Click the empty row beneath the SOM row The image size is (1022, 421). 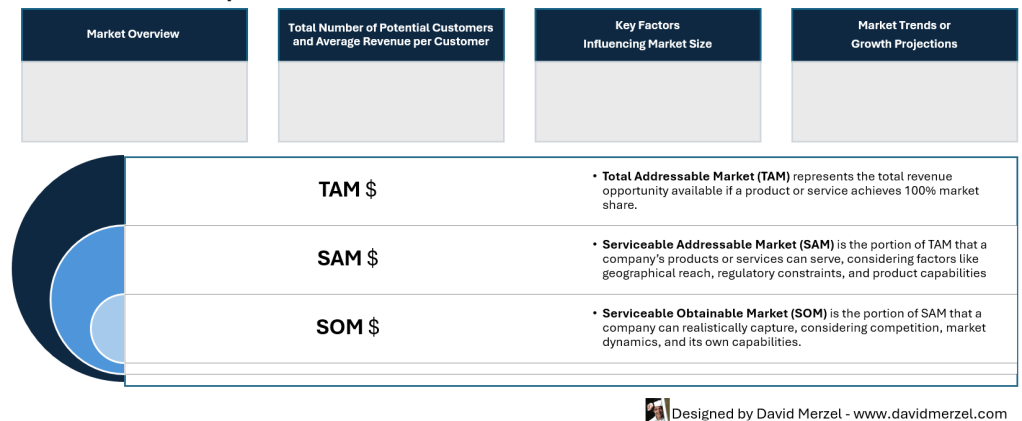(570, 369)
